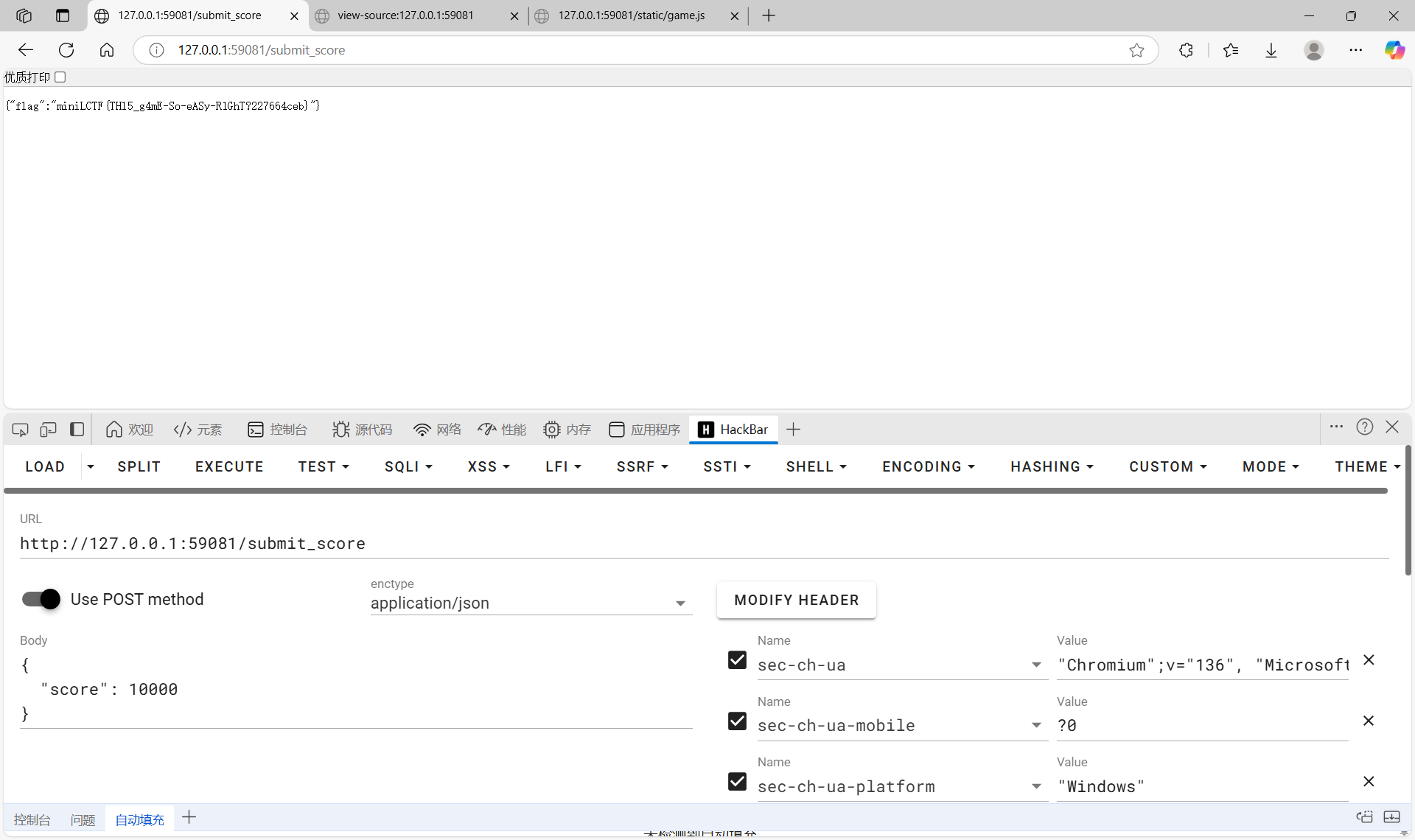Switch to the 网络 DevTools tab
Viewport: 1415px width, 840px height.
(437, 430)
